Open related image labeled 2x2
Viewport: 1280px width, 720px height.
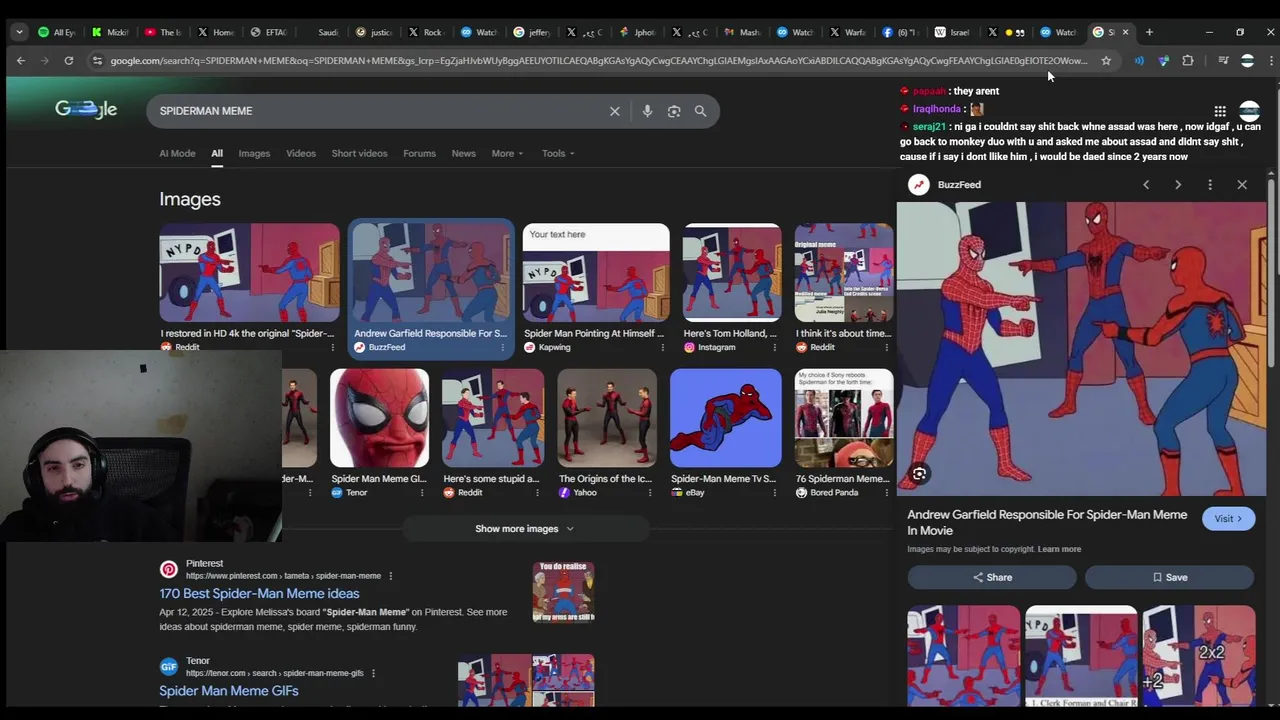tap(1199, 655)
